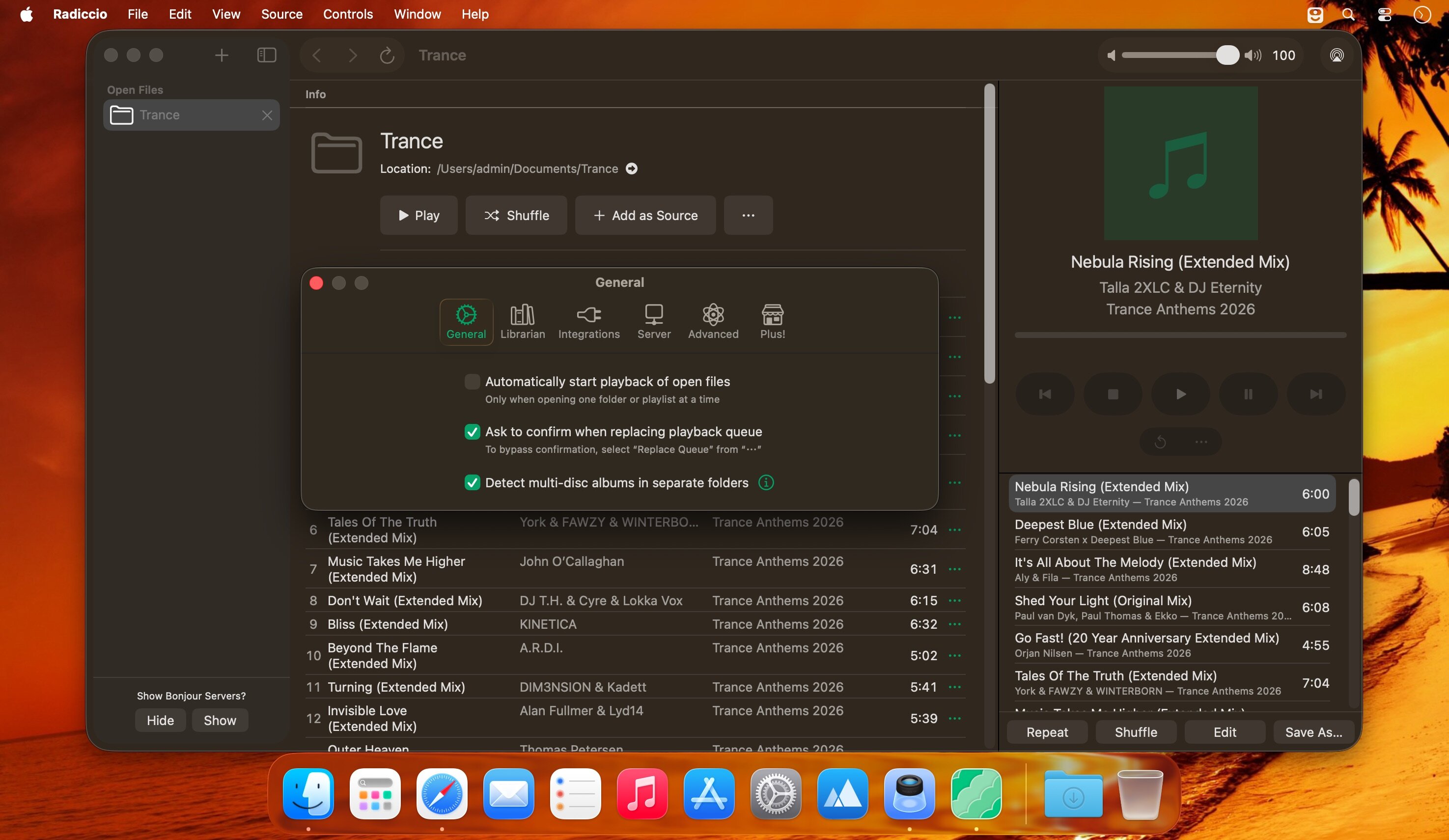
Task: Go back with the left chevron
Action: (317, 55)
